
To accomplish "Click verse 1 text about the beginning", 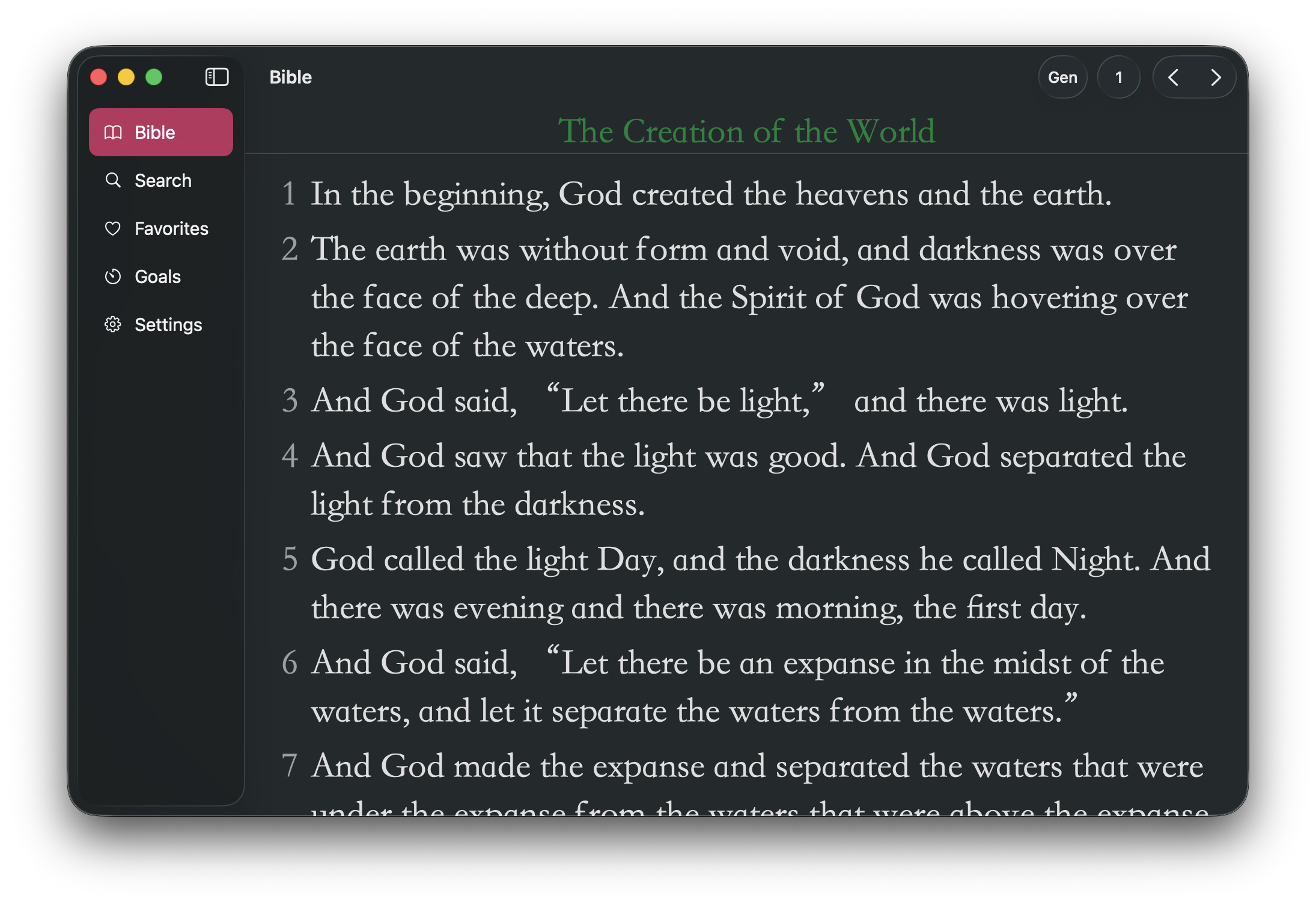I will [x=710, y=194].
